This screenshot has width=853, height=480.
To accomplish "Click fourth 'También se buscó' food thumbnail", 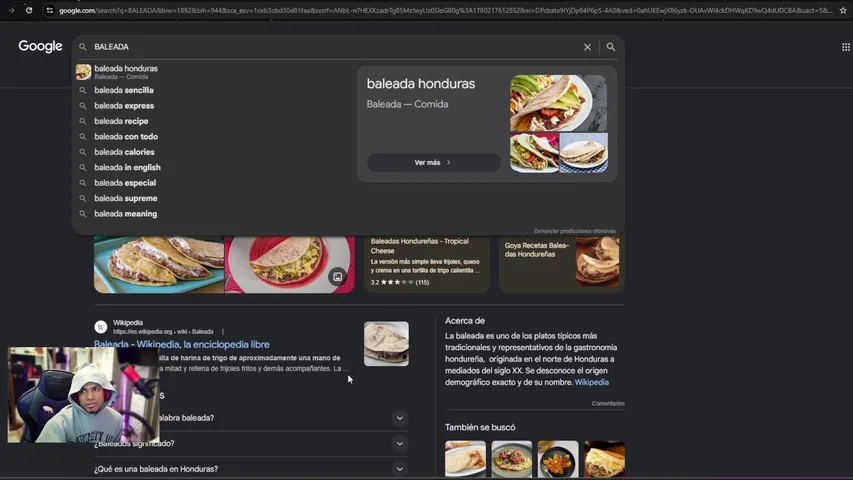I will pyautogui.click(x=604, y=459).
